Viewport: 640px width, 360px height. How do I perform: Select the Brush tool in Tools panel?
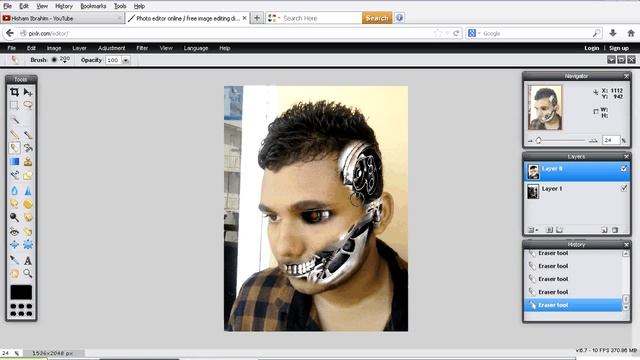point(28,134)
